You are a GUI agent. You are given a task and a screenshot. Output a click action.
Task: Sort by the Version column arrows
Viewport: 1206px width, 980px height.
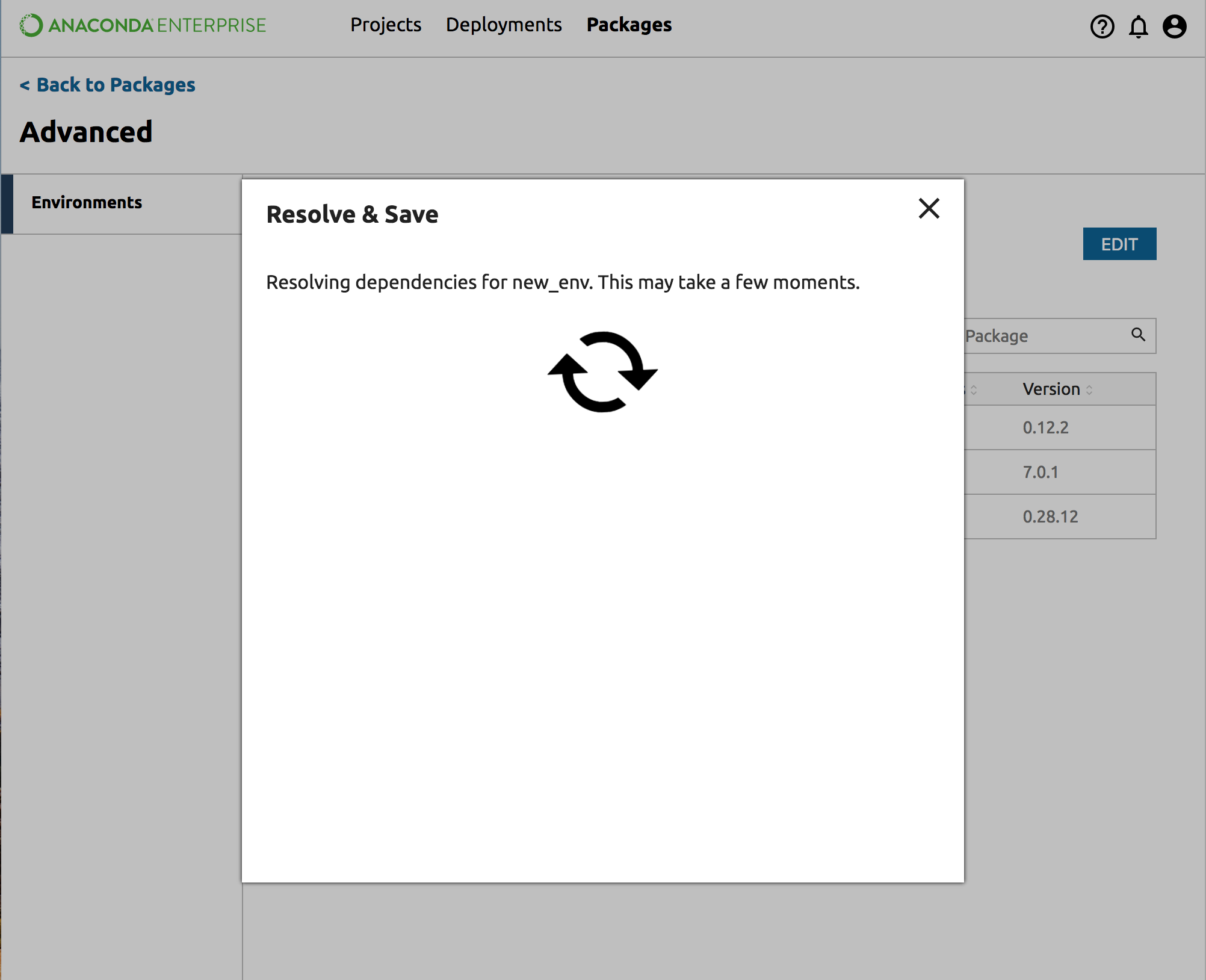click(x=1089, y=390)
